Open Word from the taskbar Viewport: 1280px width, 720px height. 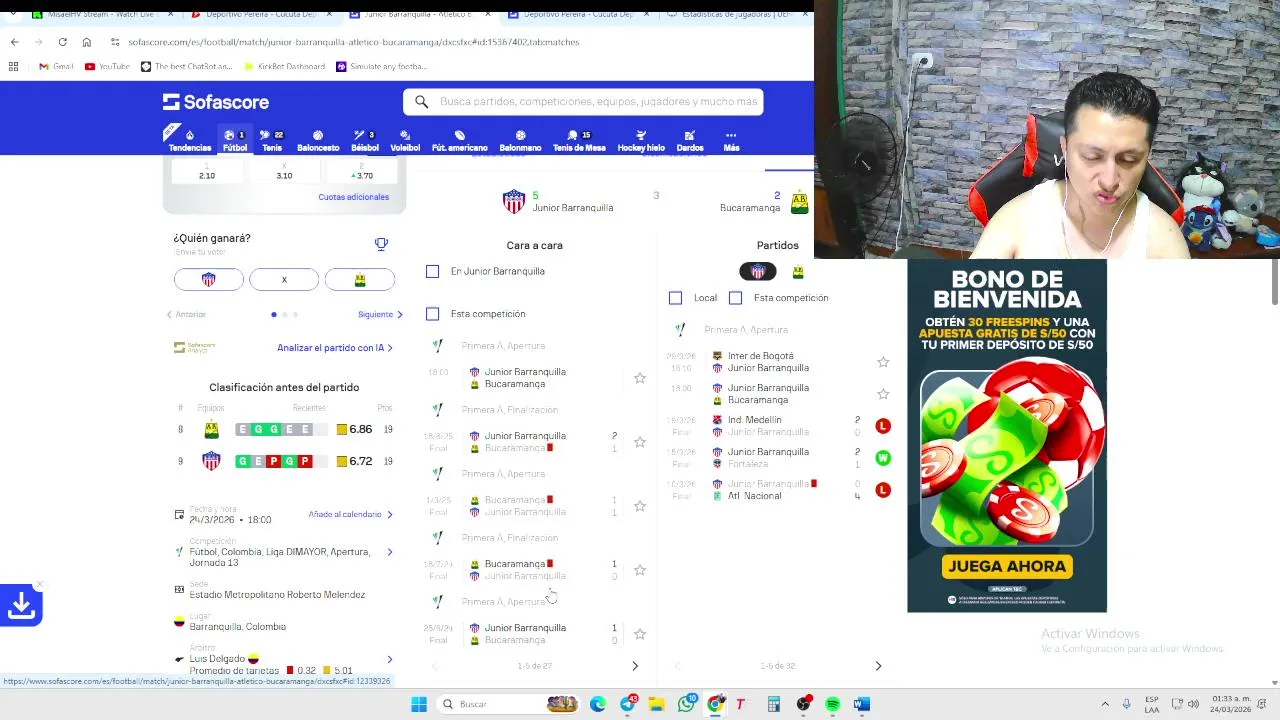(x=861, y=704)
